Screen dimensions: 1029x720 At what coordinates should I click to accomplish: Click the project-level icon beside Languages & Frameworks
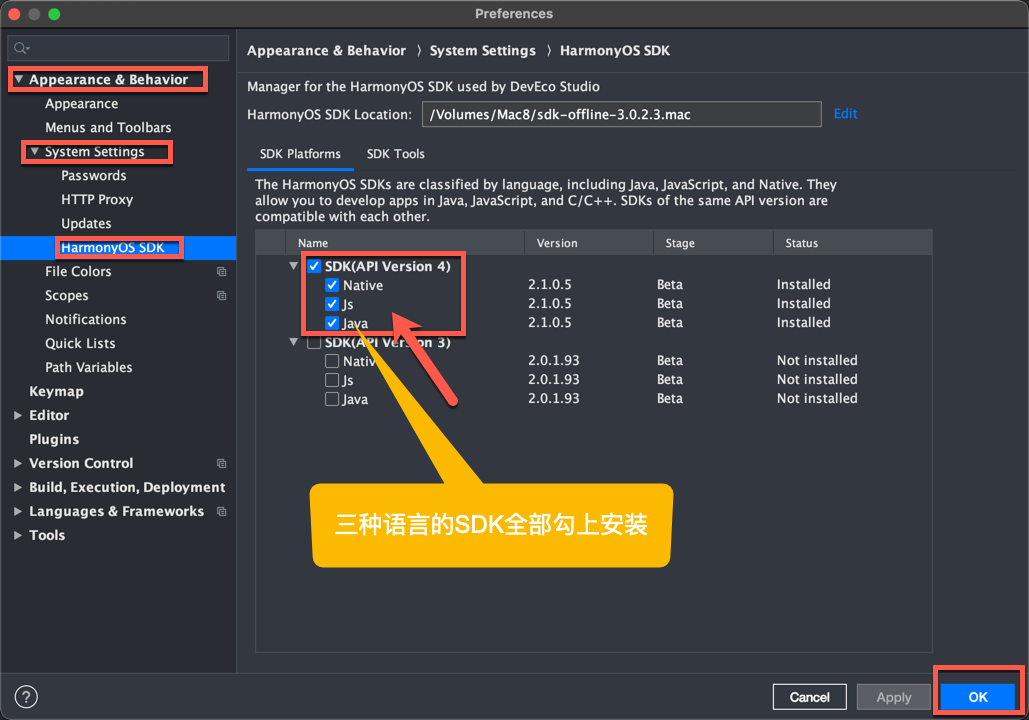coord(222,511)
